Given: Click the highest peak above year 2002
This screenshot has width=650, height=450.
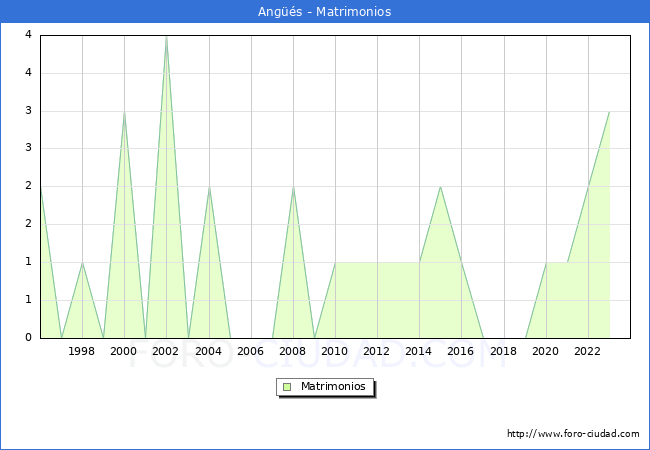Looking at the screenshot, I should coord(166,36).
